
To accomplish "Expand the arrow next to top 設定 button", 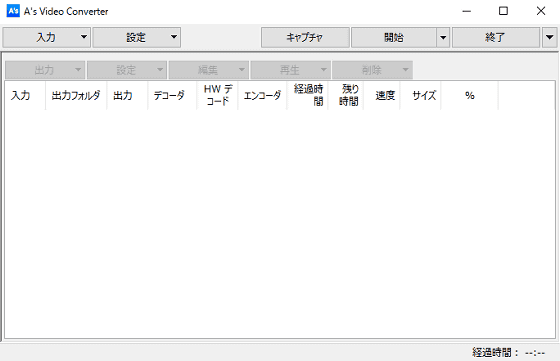I will tap(174, 37).
